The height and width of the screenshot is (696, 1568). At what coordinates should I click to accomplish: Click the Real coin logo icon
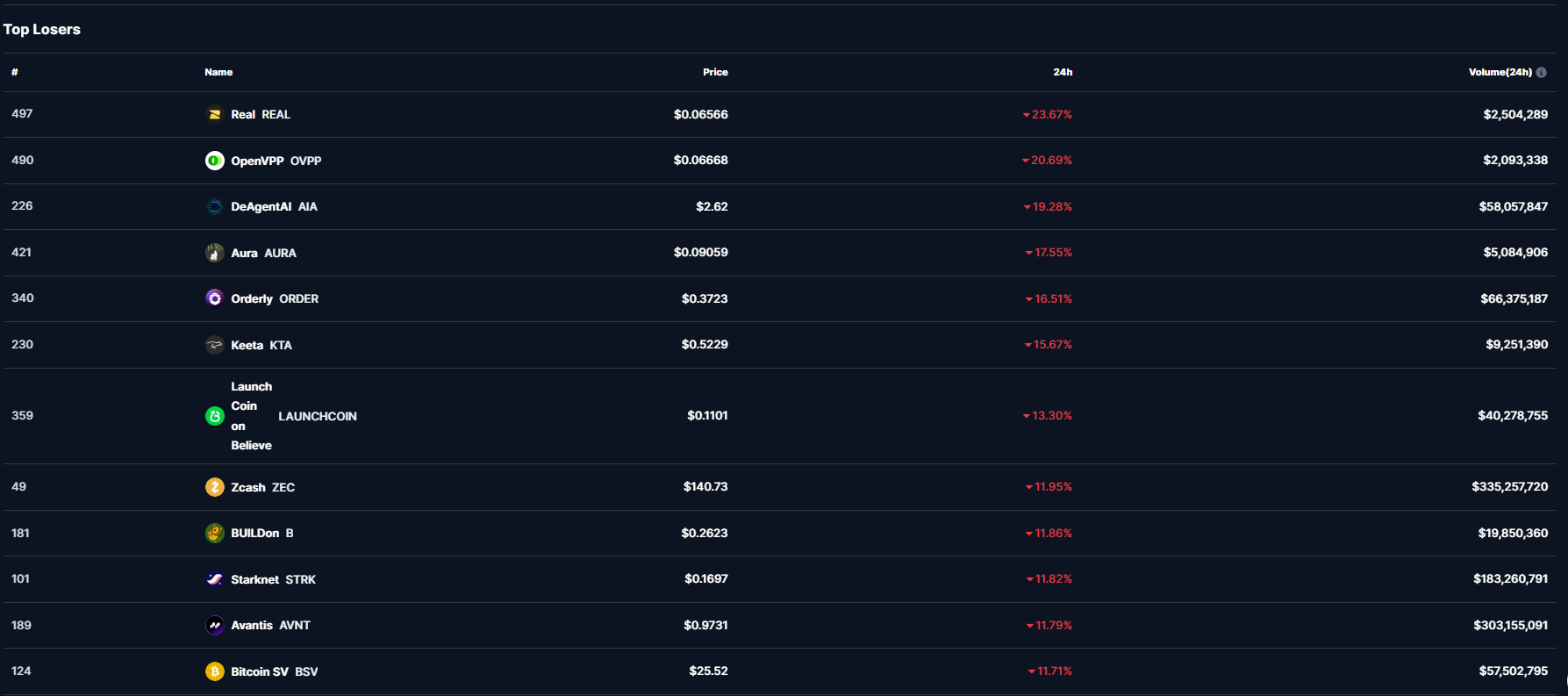pos(214,114)
